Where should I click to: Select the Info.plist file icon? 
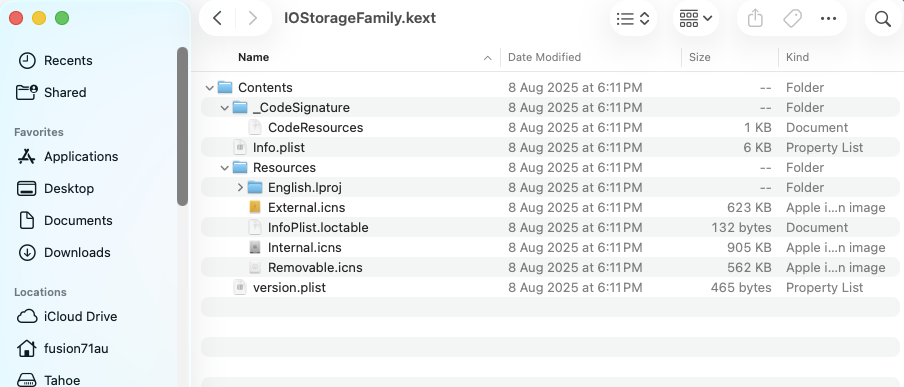[x=240, y=148]
